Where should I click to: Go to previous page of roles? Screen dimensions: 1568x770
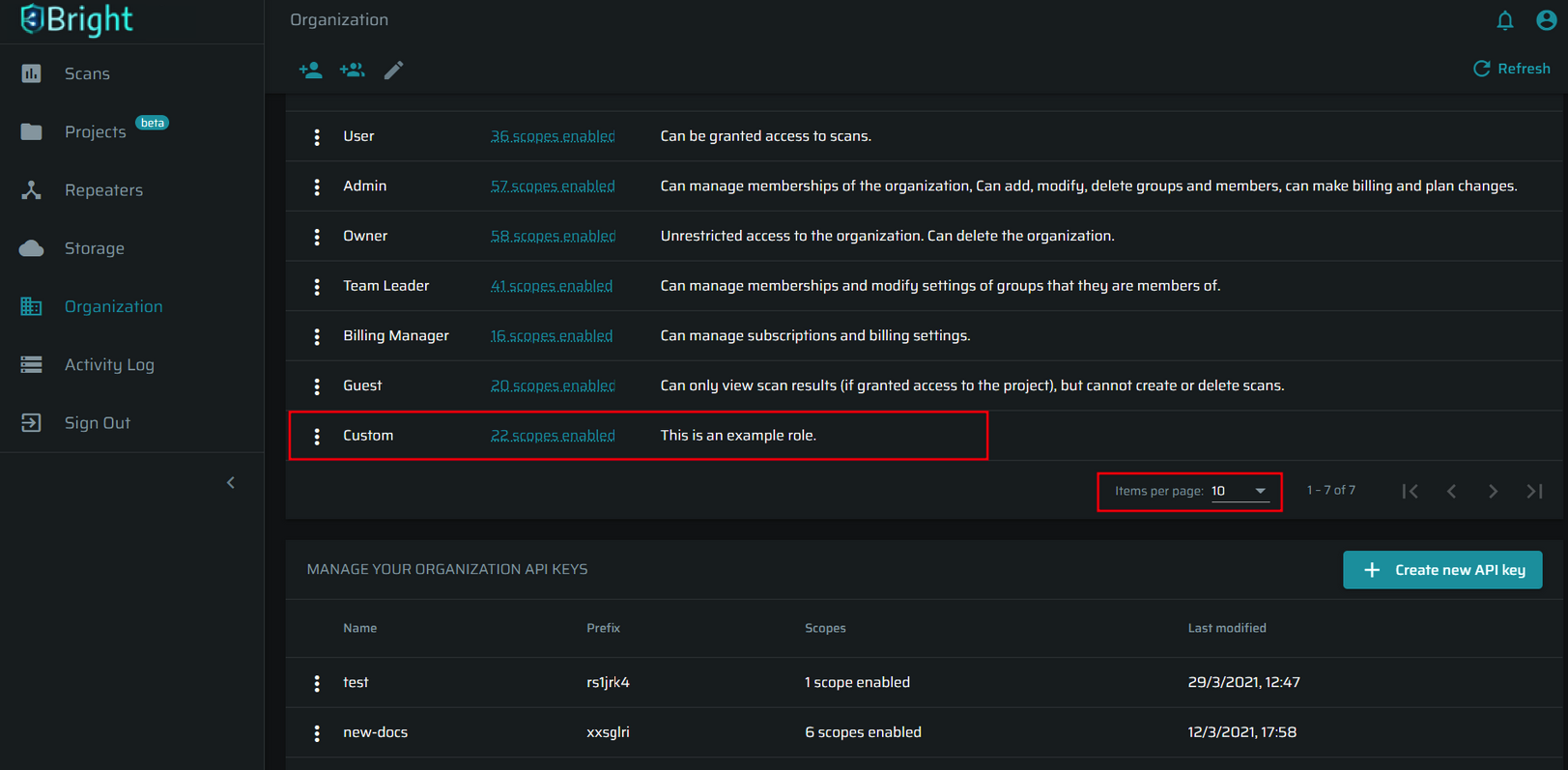(1452, 491)
